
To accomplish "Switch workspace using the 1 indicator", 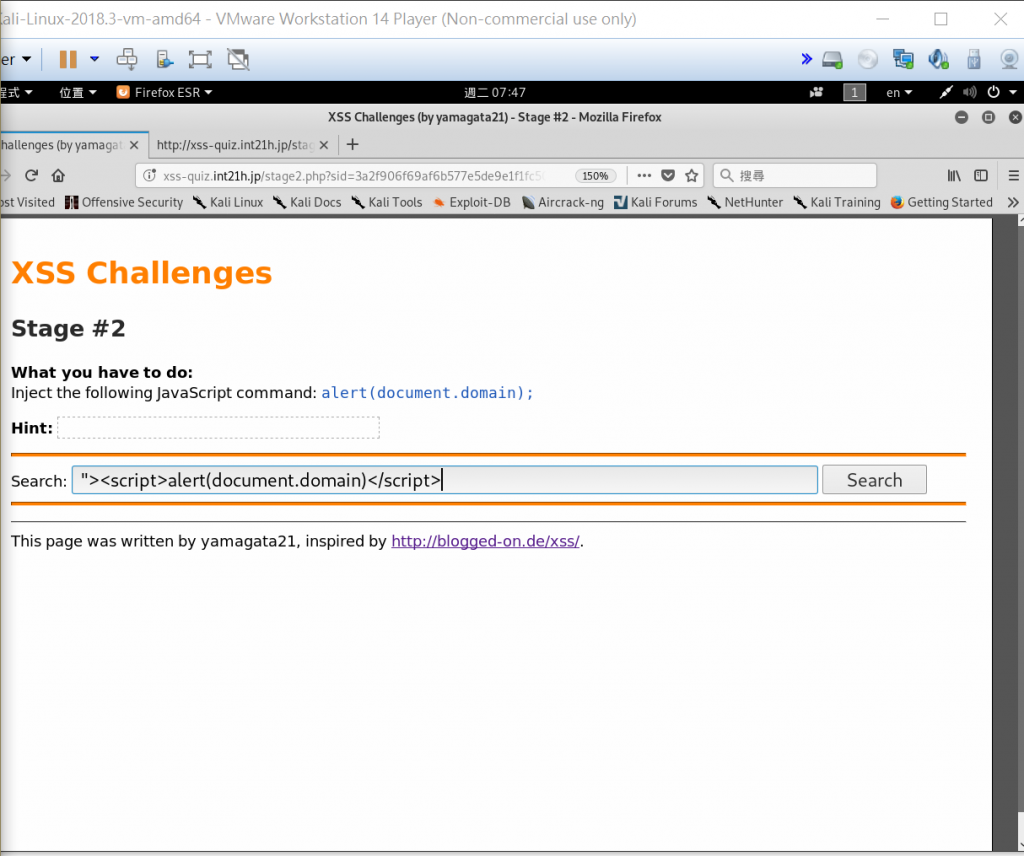I will (854, 92).
